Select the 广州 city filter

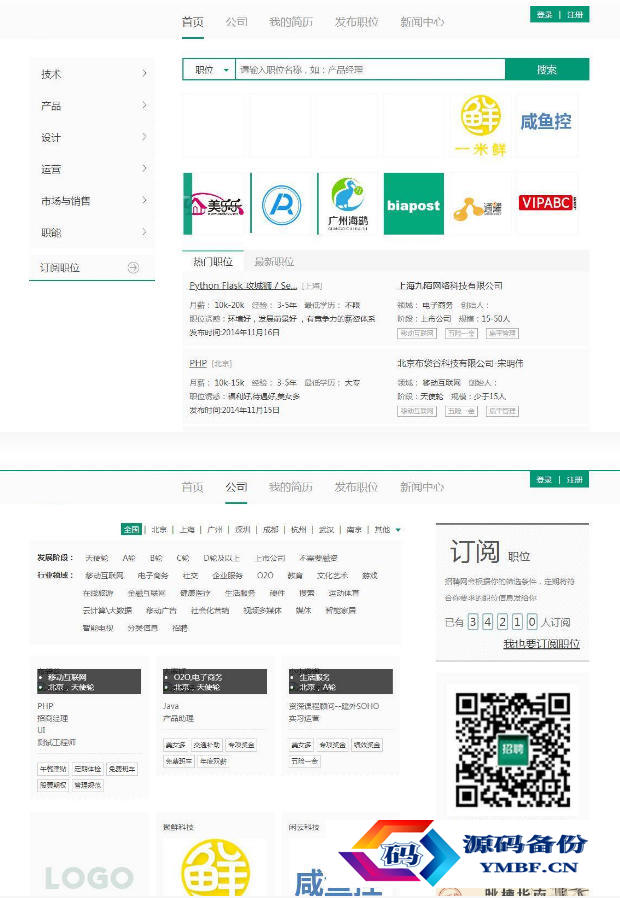(215, 529)
